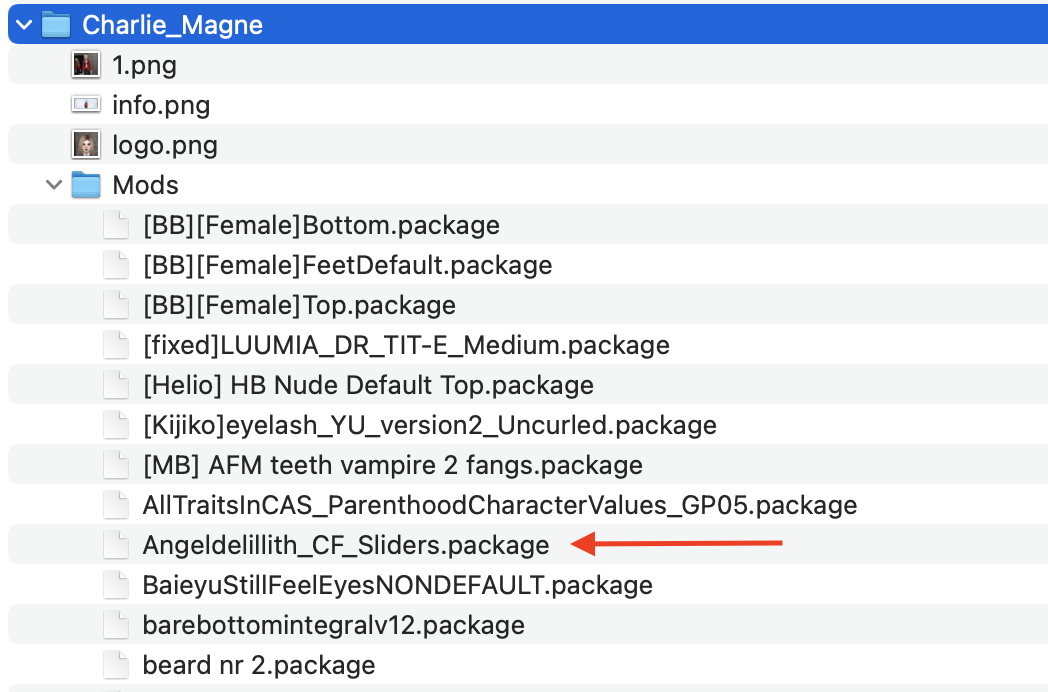Select the logo.png thumbnail icon

point(86,144)
